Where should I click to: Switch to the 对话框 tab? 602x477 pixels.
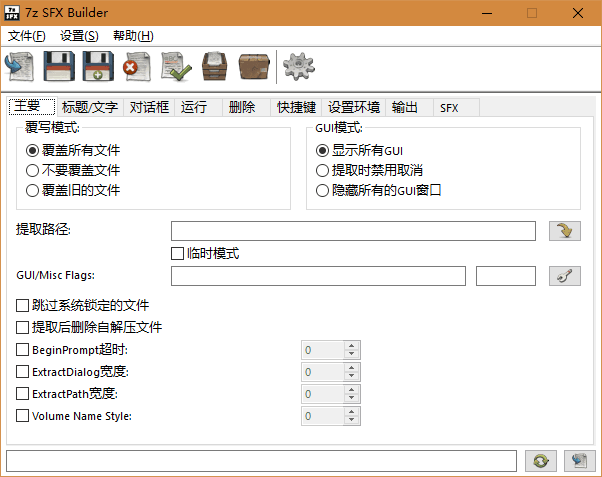tap(149, 108)
